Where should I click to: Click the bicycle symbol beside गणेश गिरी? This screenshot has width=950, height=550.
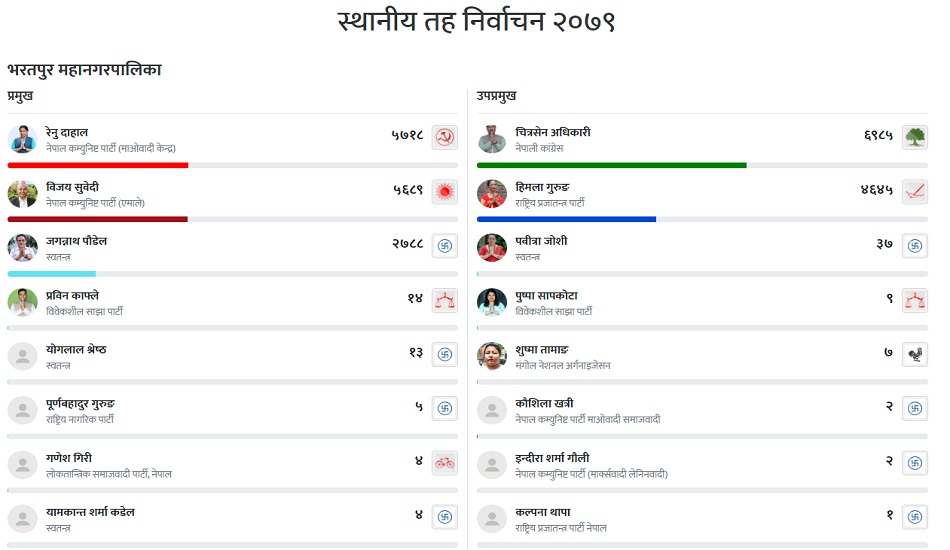coord(444,463)
